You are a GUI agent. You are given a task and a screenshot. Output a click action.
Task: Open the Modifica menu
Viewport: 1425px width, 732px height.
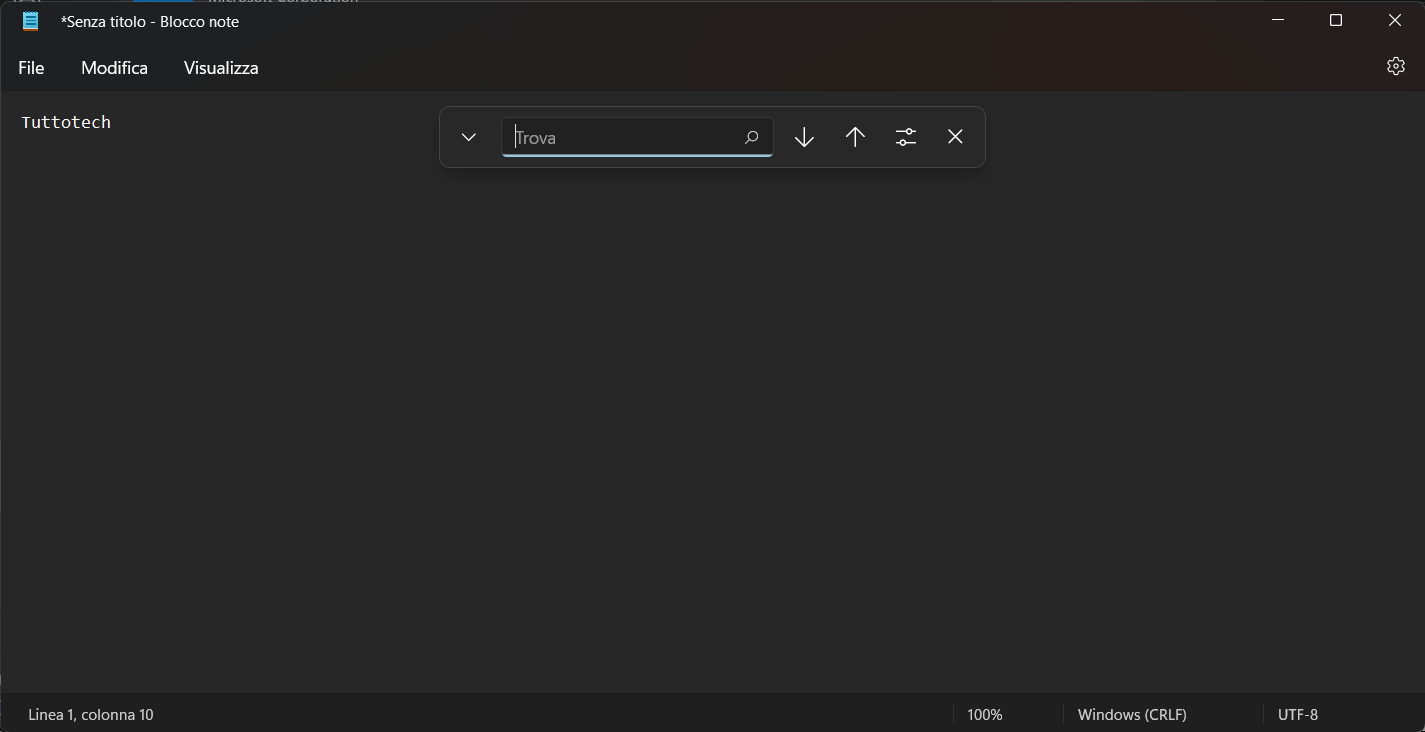click(114, 68)
